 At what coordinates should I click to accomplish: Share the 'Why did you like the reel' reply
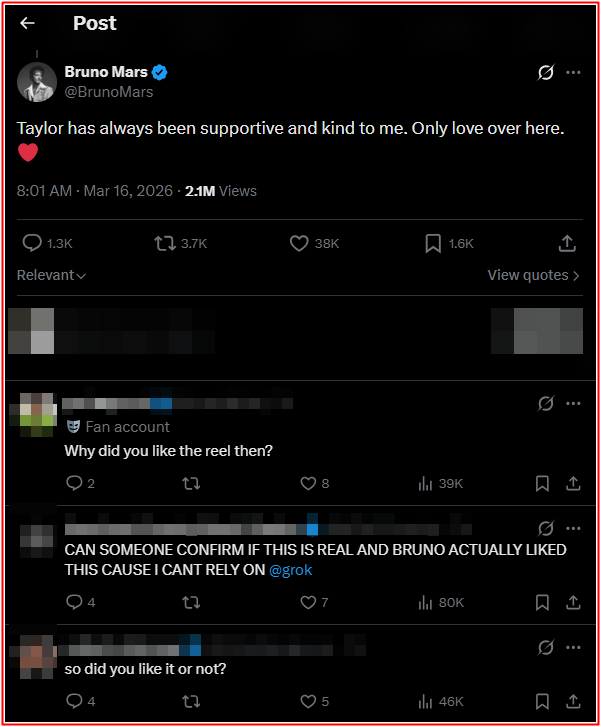coord(573,483)
